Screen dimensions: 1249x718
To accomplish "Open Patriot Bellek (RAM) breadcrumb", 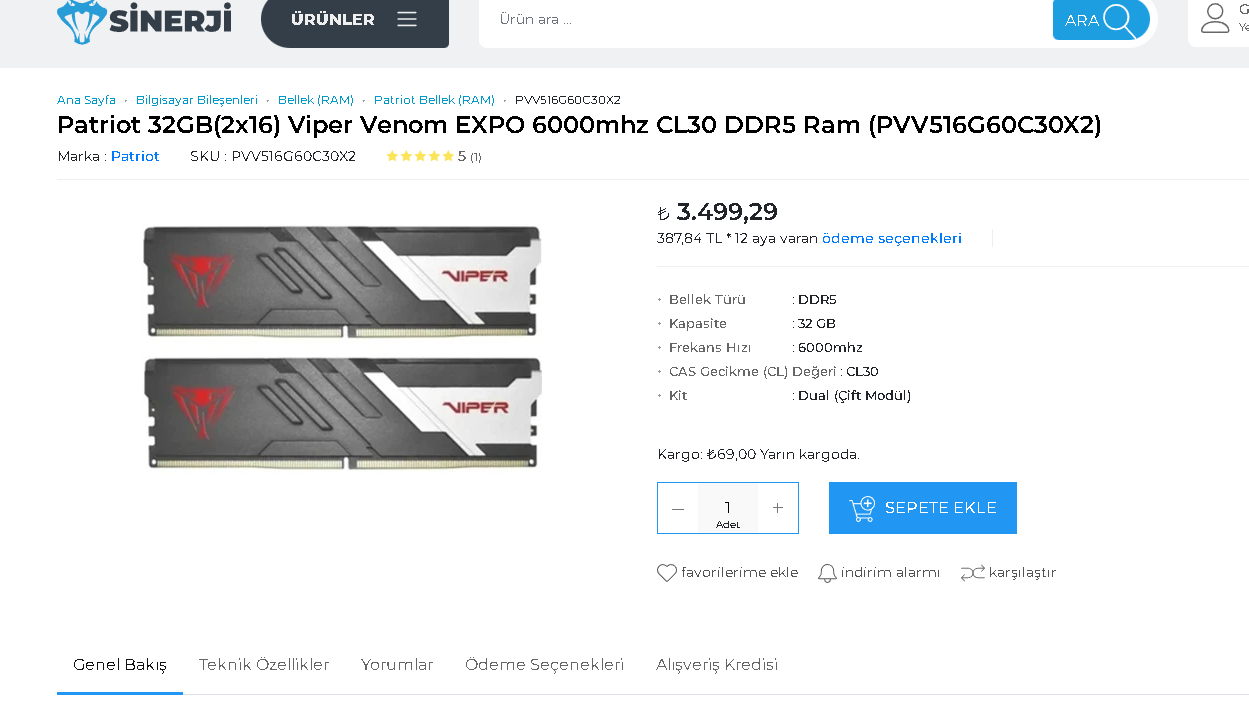I will point(434,100).
